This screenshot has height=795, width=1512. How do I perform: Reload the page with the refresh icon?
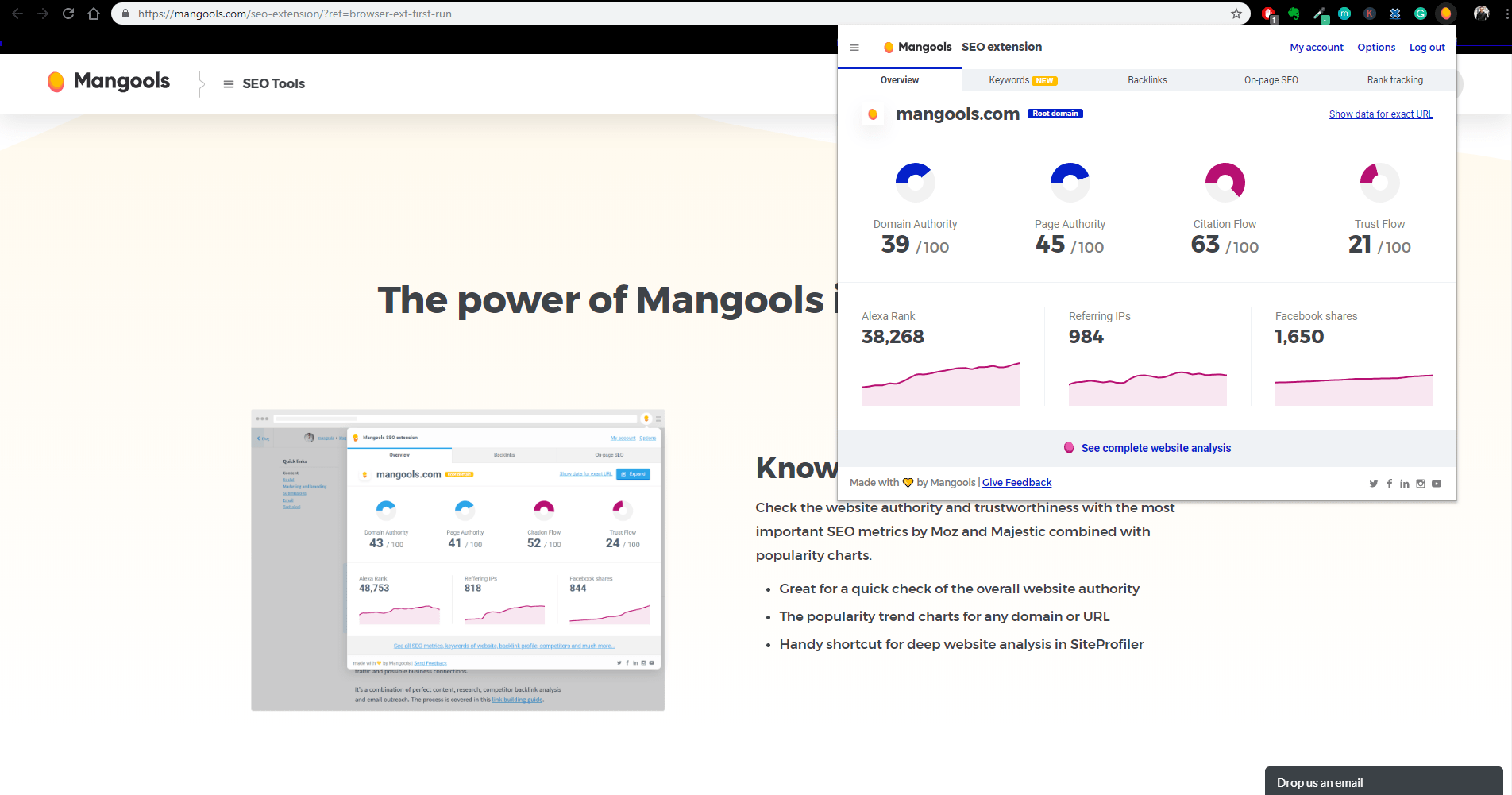(68, 14)
